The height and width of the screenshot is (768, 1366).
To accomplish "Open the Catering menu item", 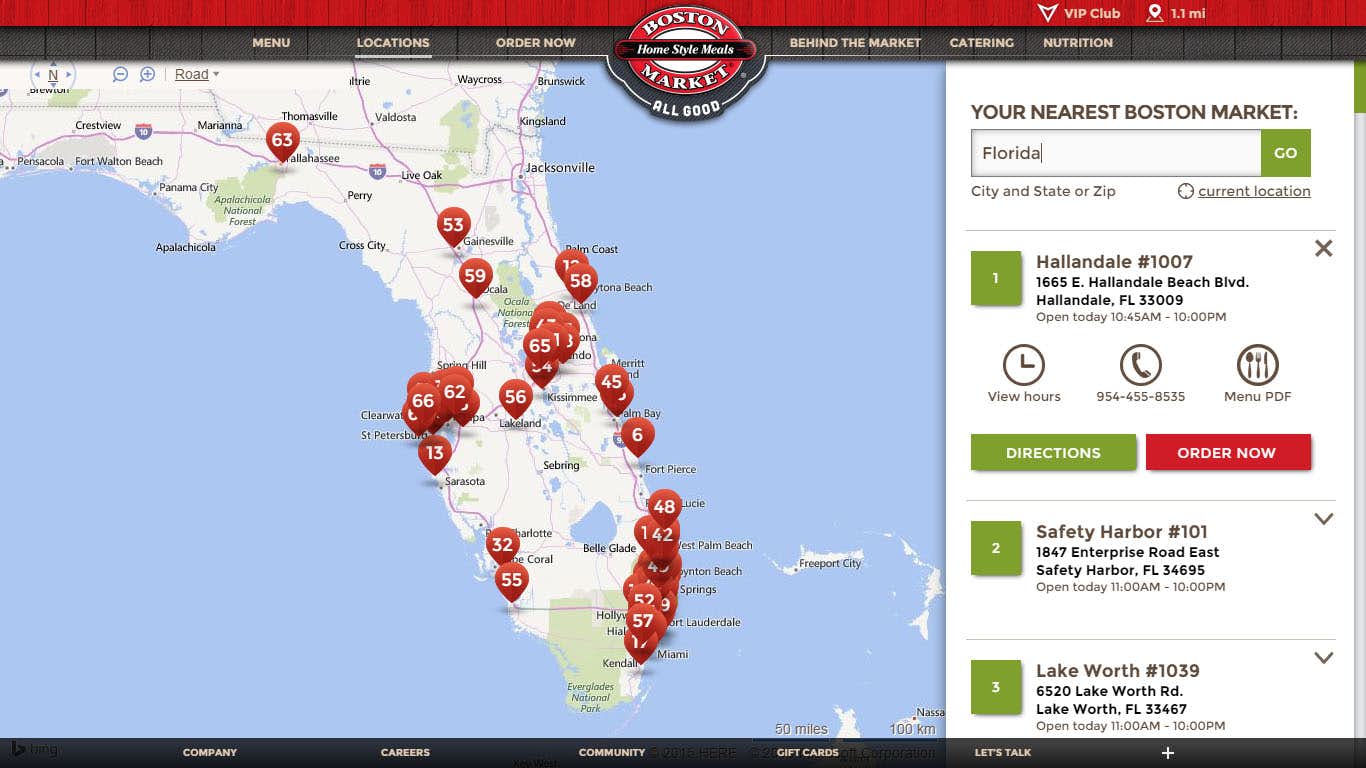I will [981, 43].
